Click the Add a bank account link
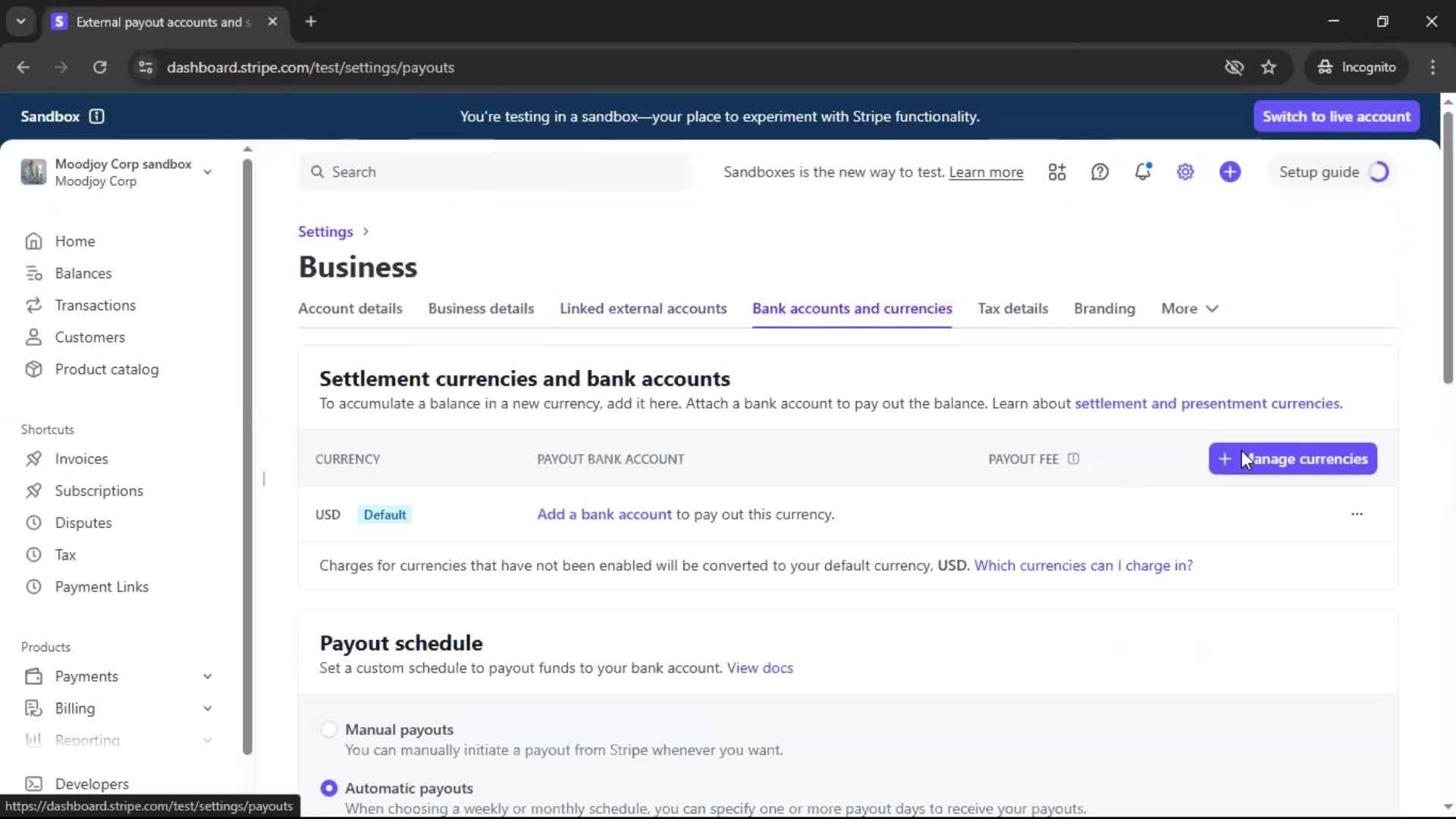The image size is (1456, 819). [604, 514]
